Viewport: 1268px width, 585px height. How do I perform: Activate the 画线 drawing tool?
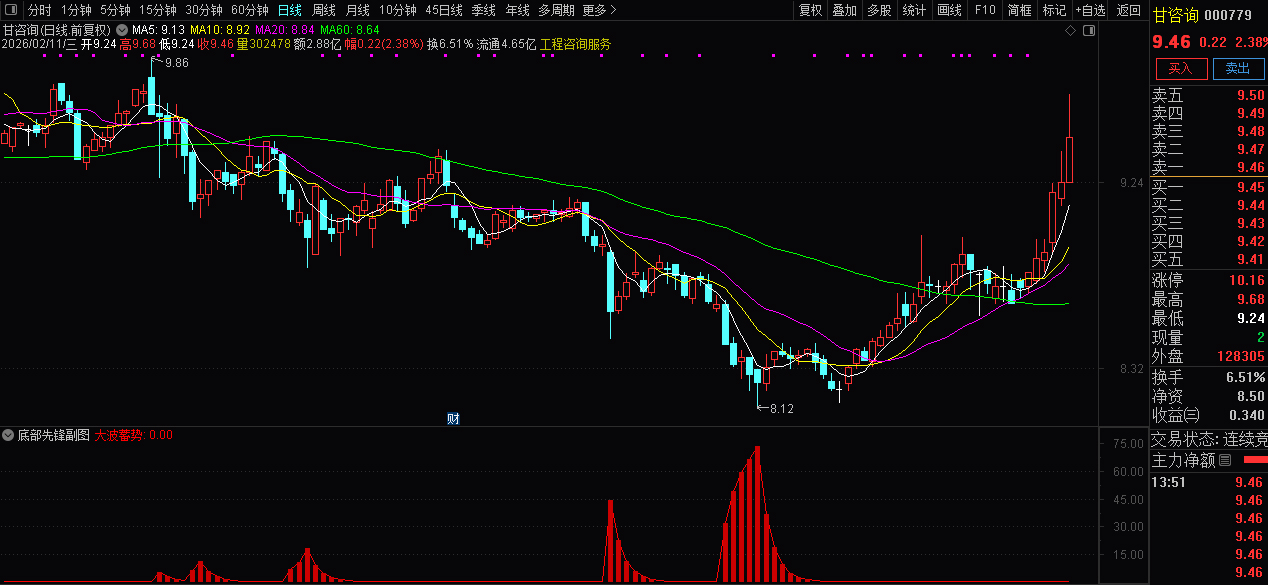click(949, 10)
